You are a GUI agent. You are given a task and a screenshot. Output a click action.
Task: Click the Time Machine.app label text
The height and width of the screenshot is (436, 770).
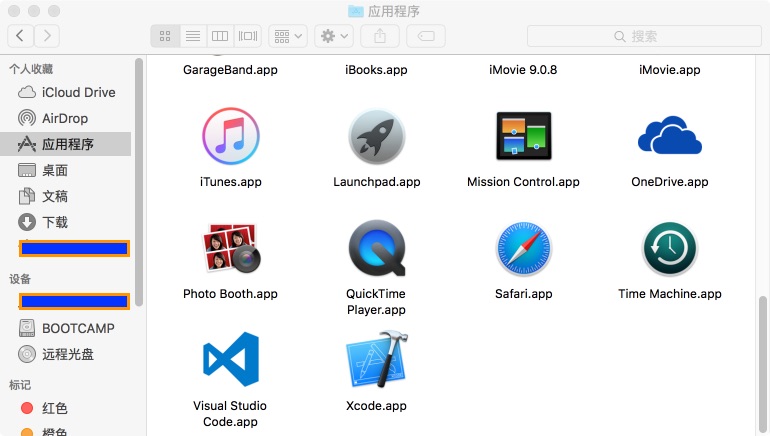pyautogui.click(x=670, y=294)
